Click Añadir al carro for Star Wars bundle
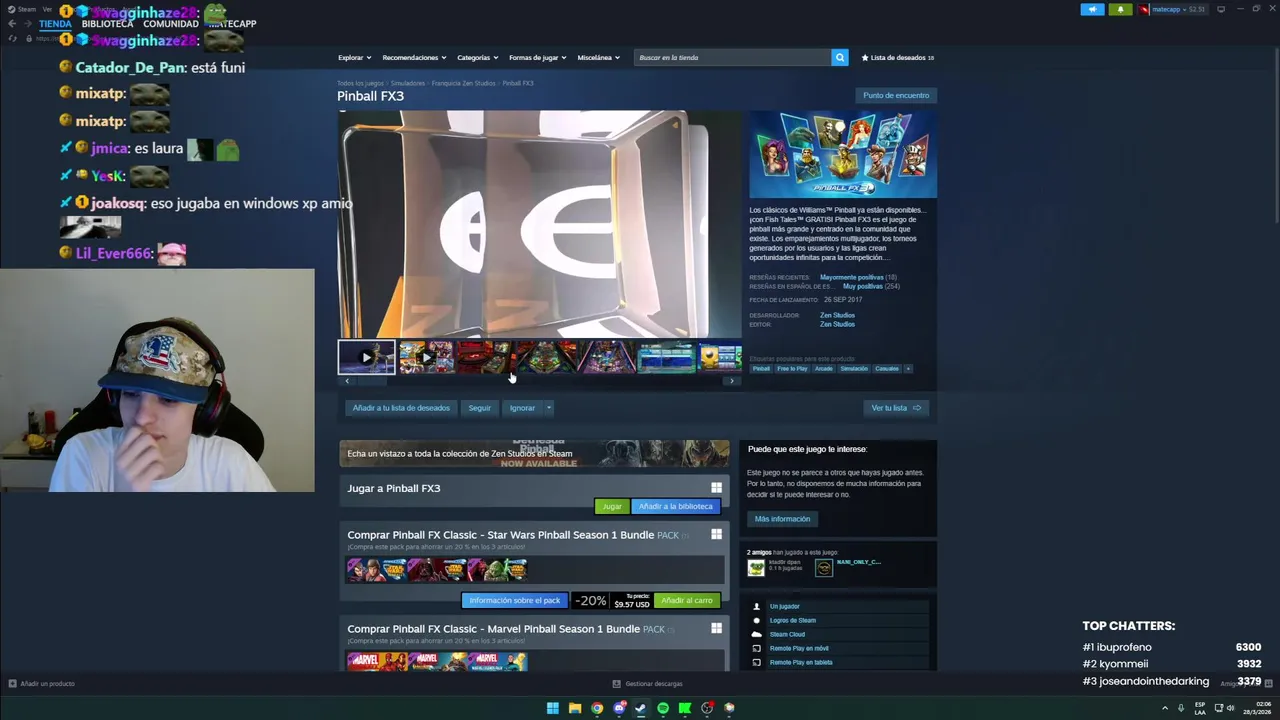 pyautogui.click(x=687, y=601)
